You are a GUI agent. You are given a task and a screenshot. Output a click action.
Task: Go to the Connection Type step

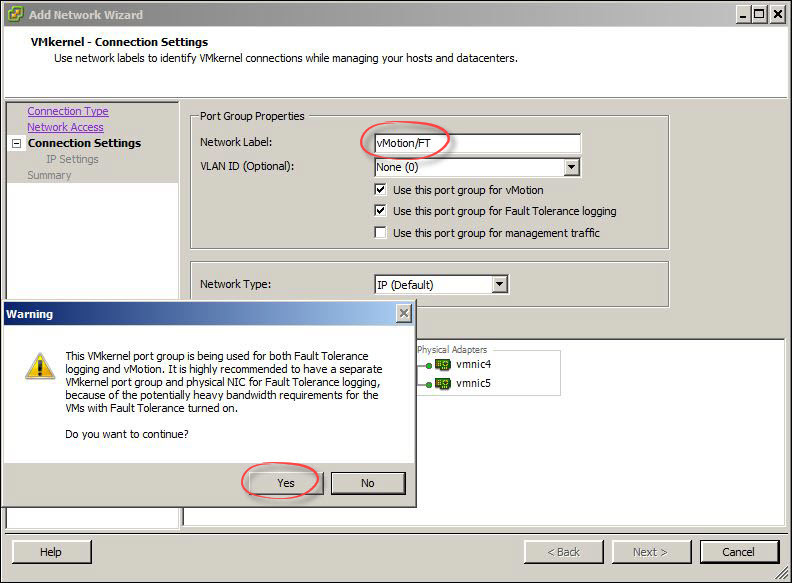(68, 111)
